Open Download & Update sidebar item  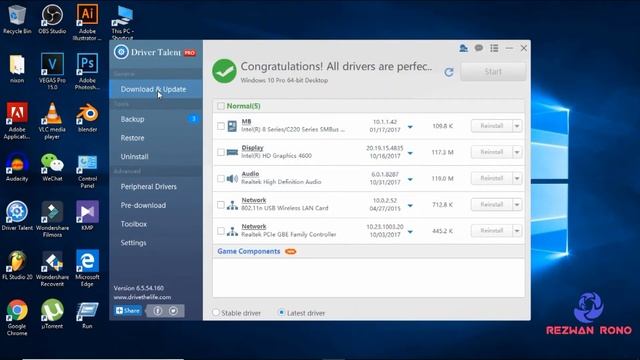click(156, 89)
